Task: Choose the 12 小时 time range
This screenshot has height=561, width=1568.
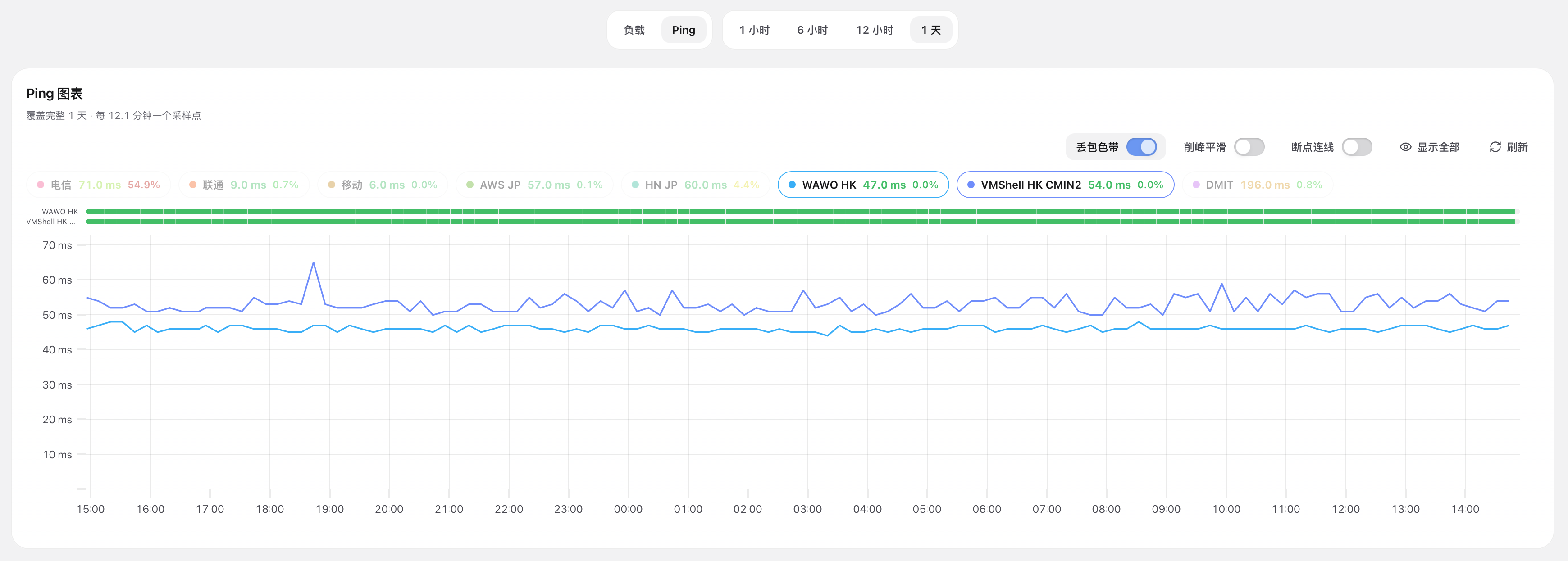Action: tap(874, 30)
